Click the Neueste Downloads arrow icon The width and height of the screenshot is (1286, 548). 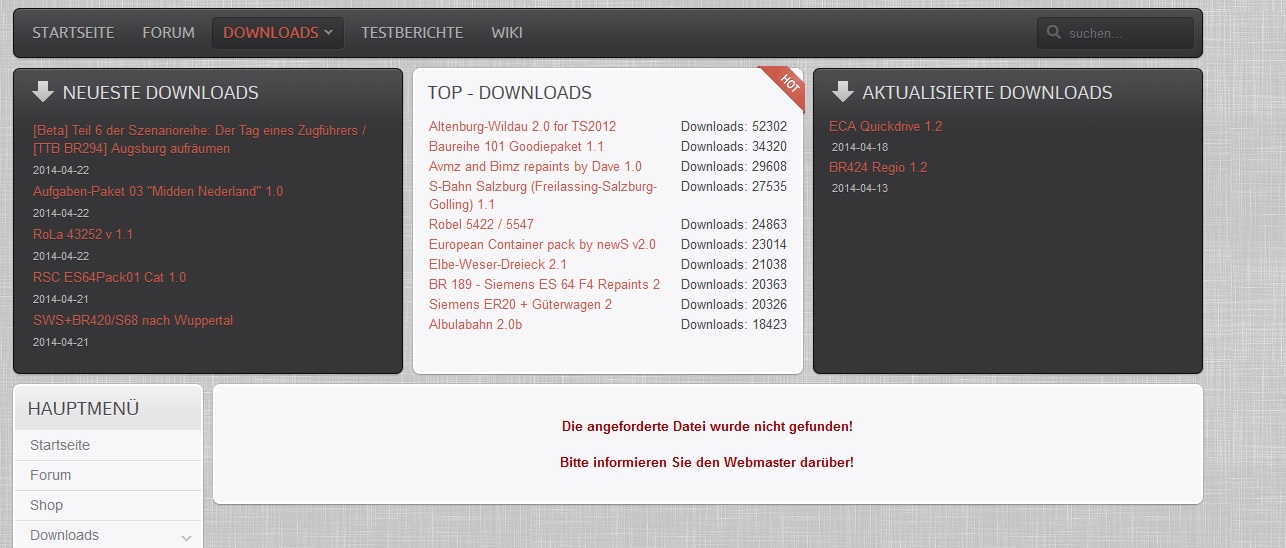tap(42, 92)
